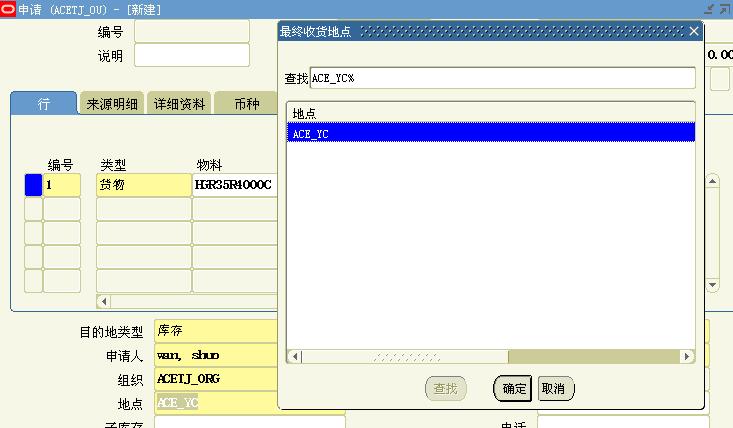Open the 详细资料 tab

[179, 104]
